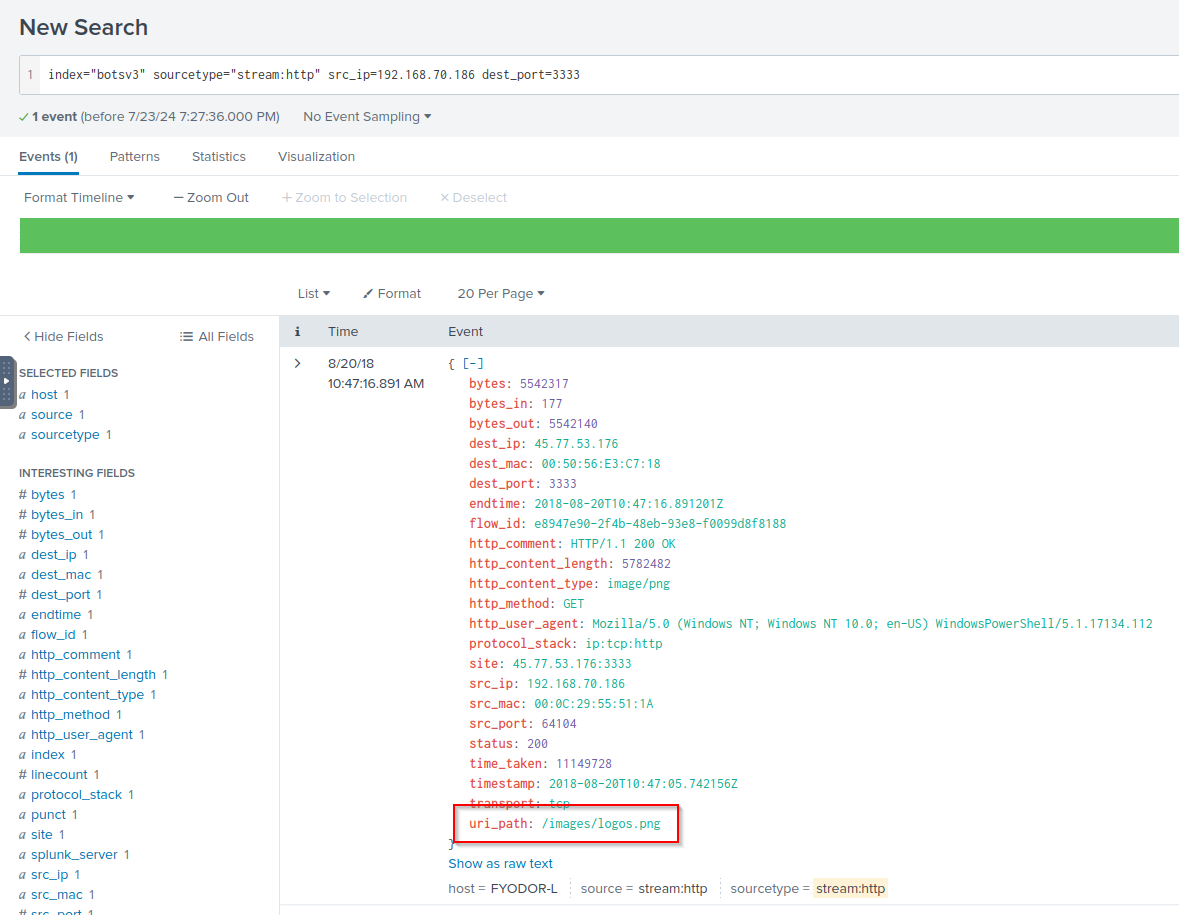Hide the fields sidebar
Screen dimensions: 1179x915
point(63,337)
